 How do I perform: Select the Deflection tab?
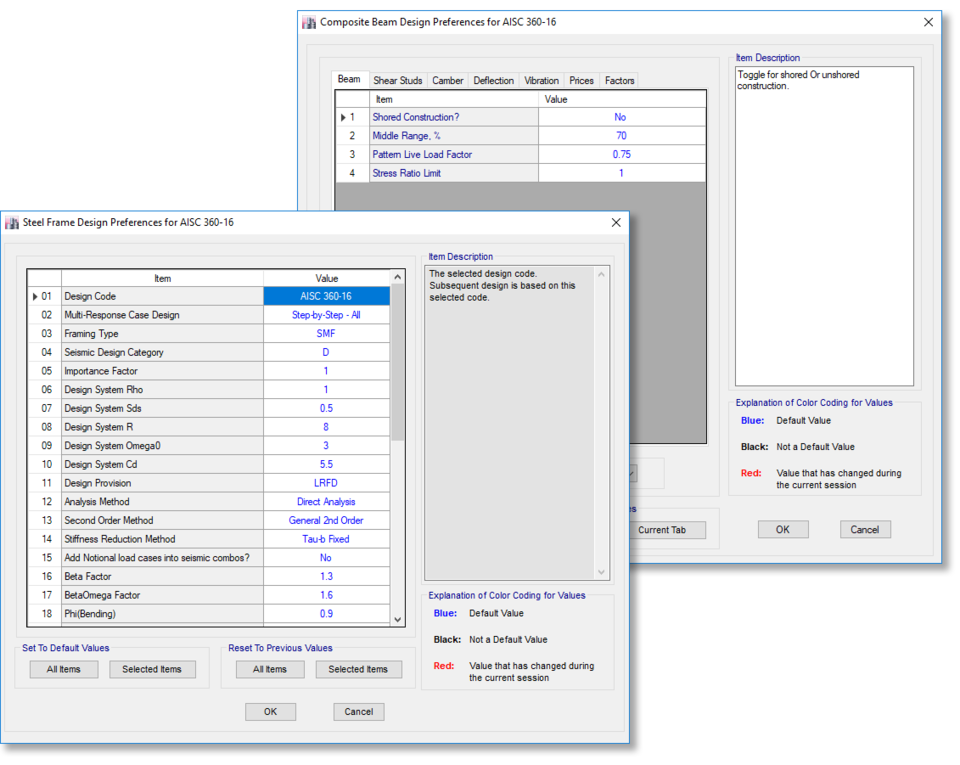[x=493, y=80]
